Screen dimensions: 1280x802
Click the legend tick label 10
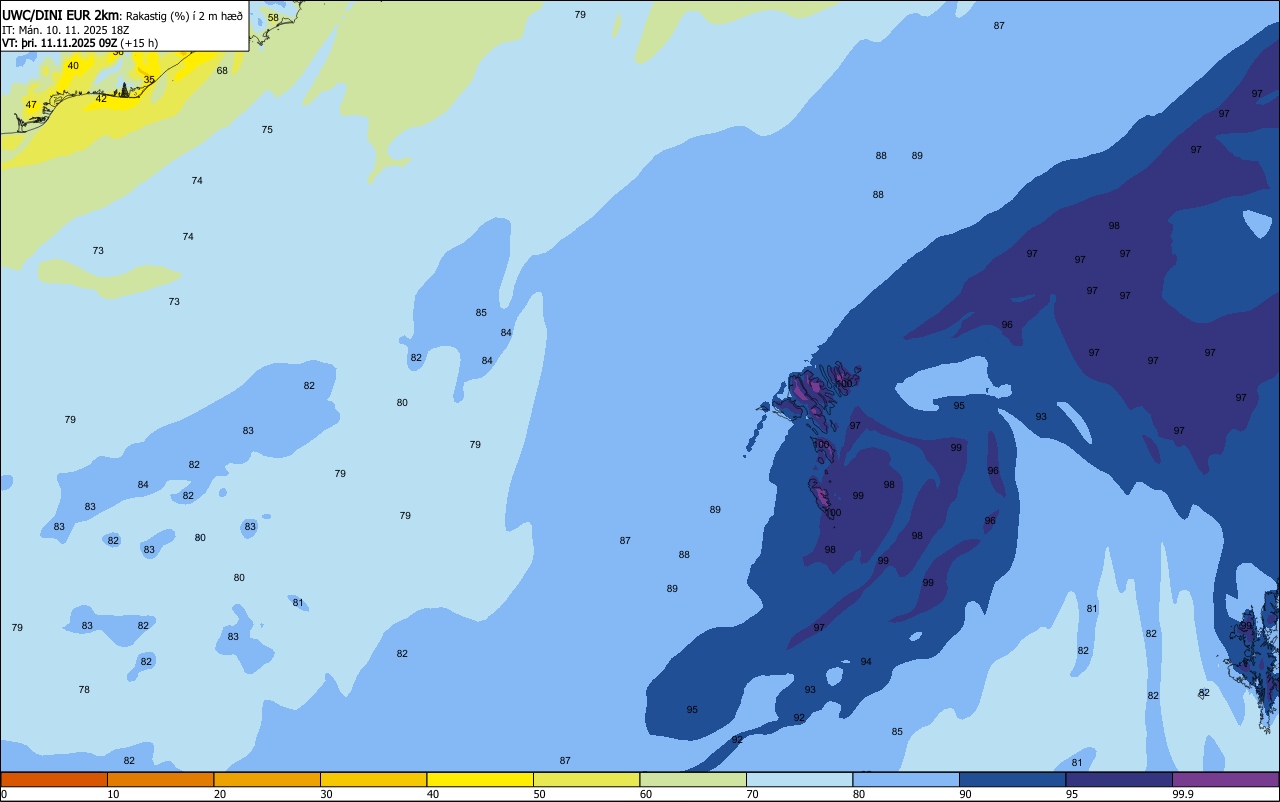(114, 794)
